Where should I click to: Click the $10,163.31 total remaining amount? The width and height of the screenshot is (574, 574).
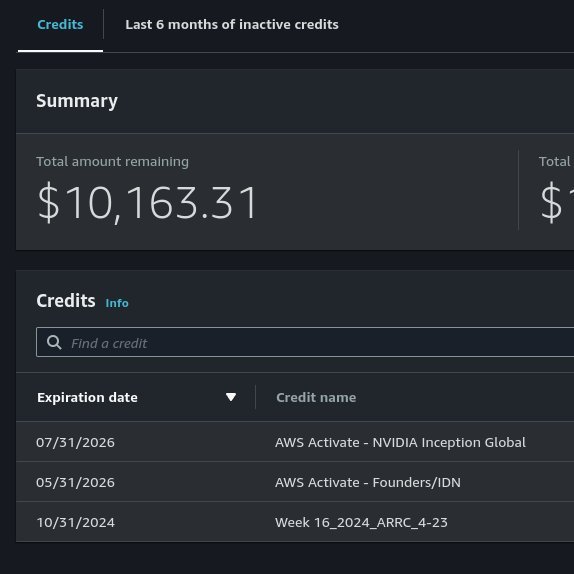(x=147, y=203)
